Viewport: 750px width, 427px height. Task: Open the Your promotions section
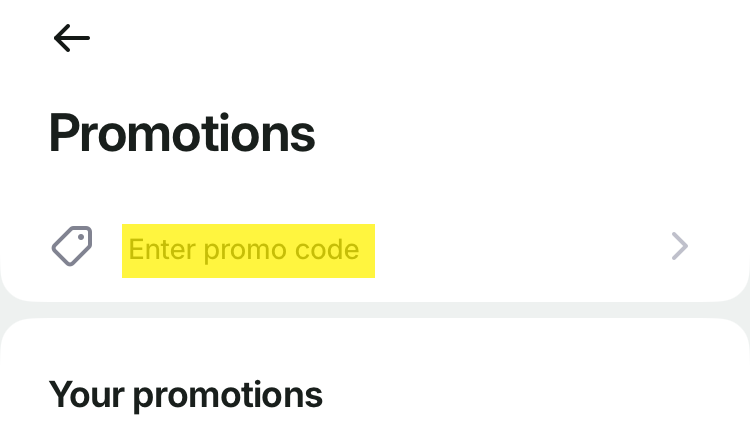click(186, 395)
